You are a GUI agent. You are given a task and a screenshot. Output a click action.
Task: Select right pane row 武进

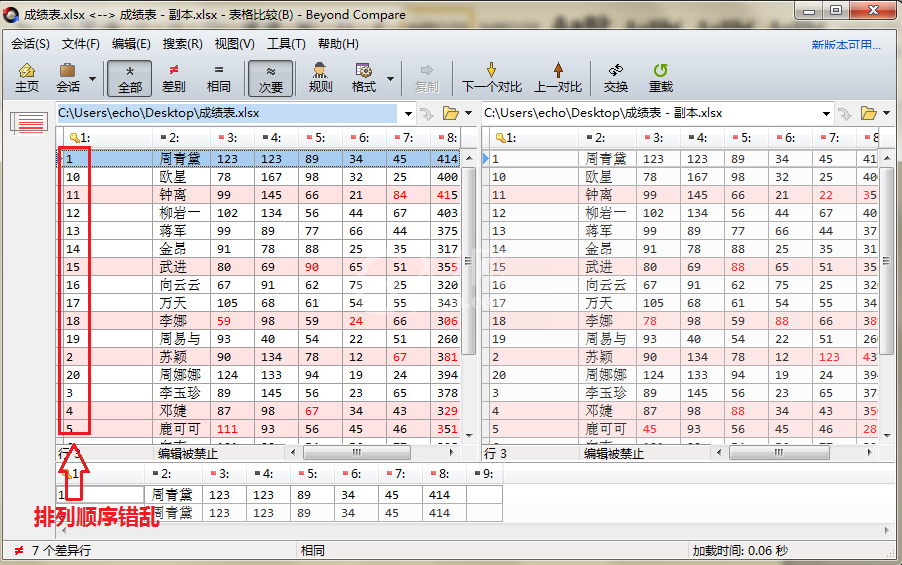pos(682,267)
